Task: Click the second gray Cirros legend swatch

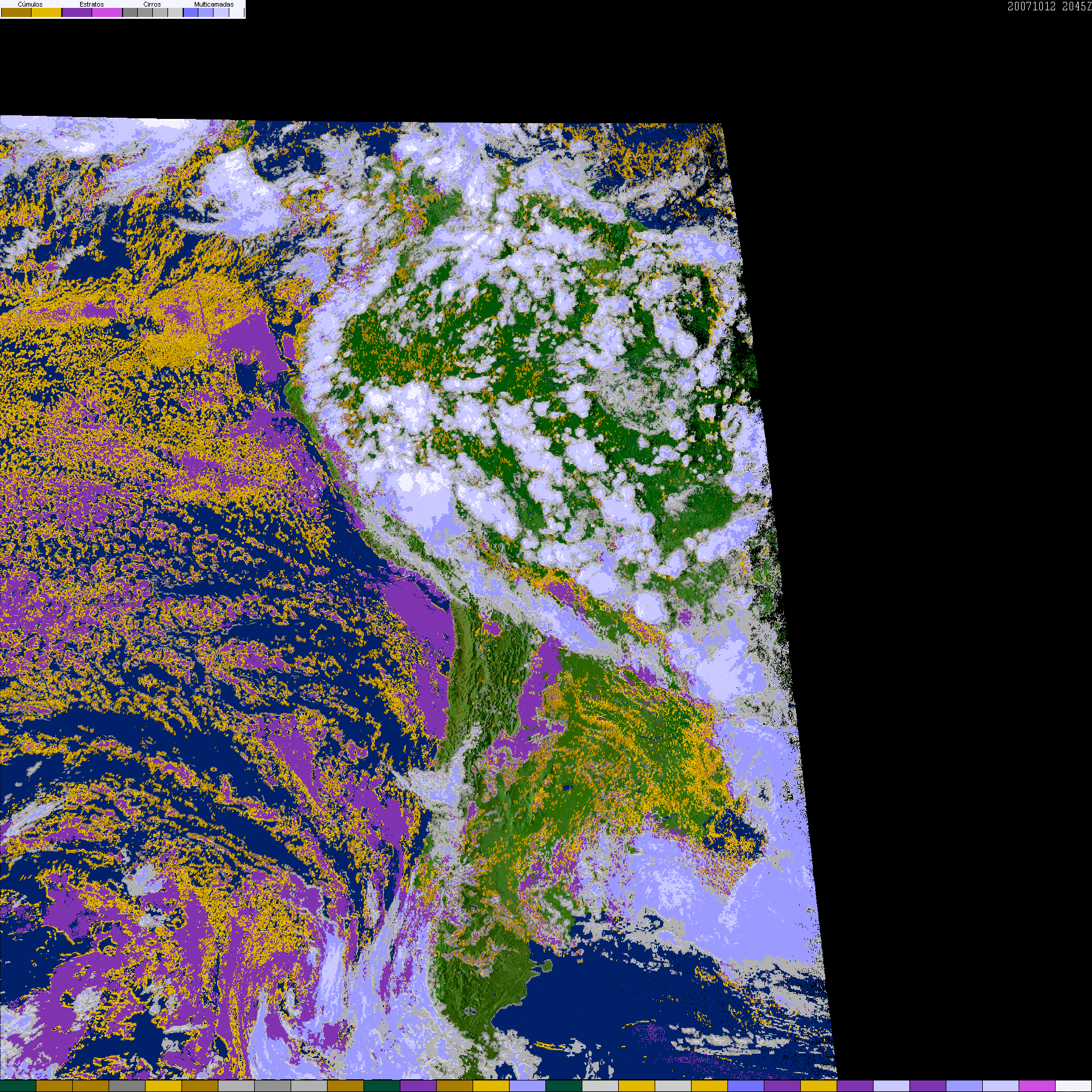Action: pos(145,12)
